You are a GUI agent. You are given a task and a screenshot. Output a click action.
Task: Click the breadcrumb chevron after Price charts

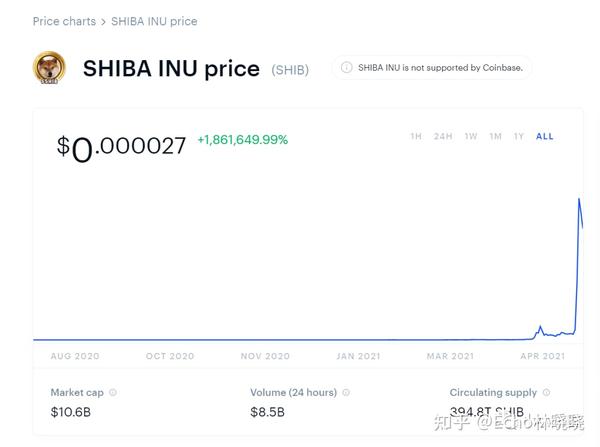[x=103, y=22]
